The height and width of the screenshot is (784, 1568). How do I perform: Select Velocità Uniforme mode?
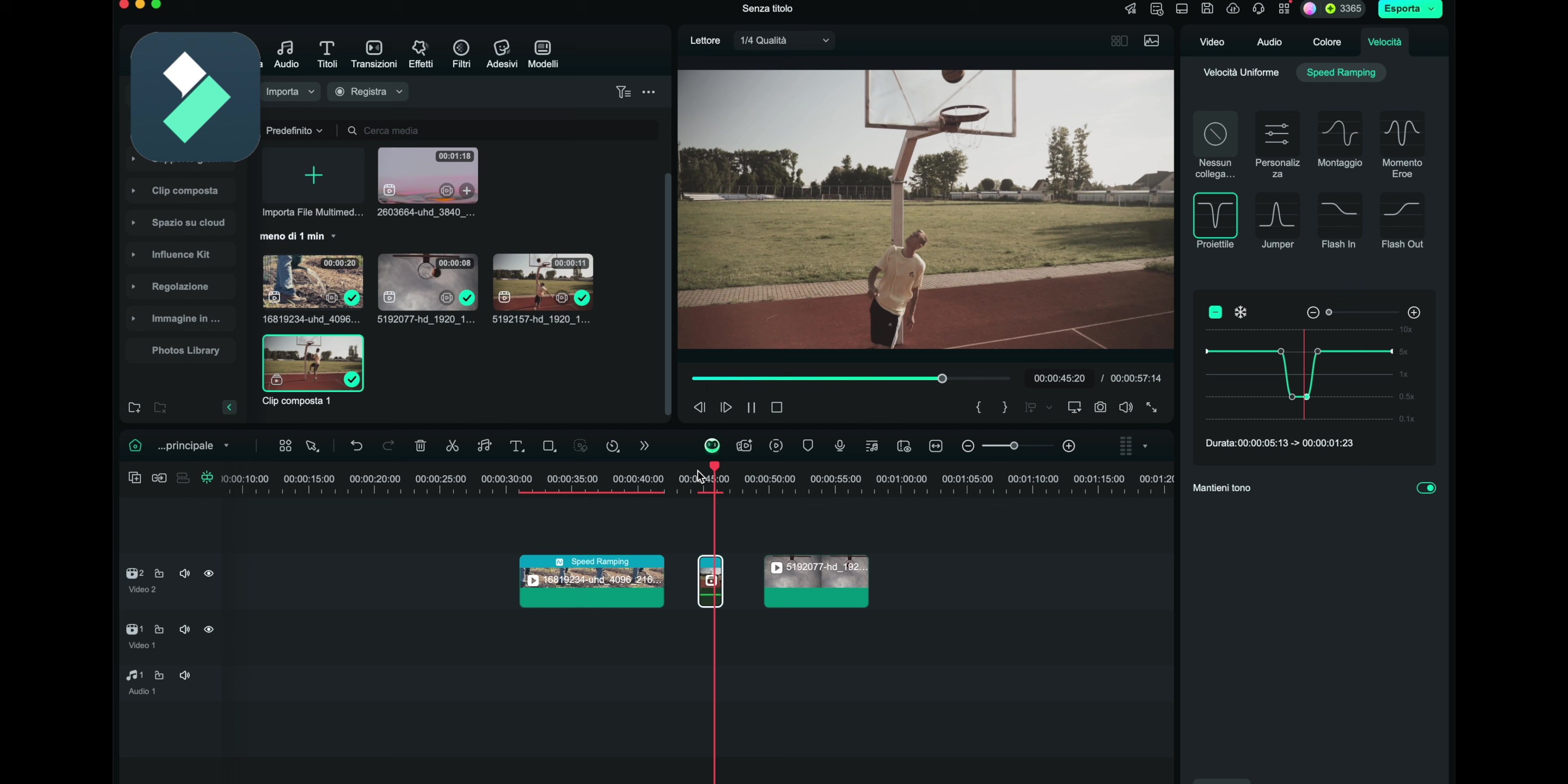click(x=1241, y=72)
